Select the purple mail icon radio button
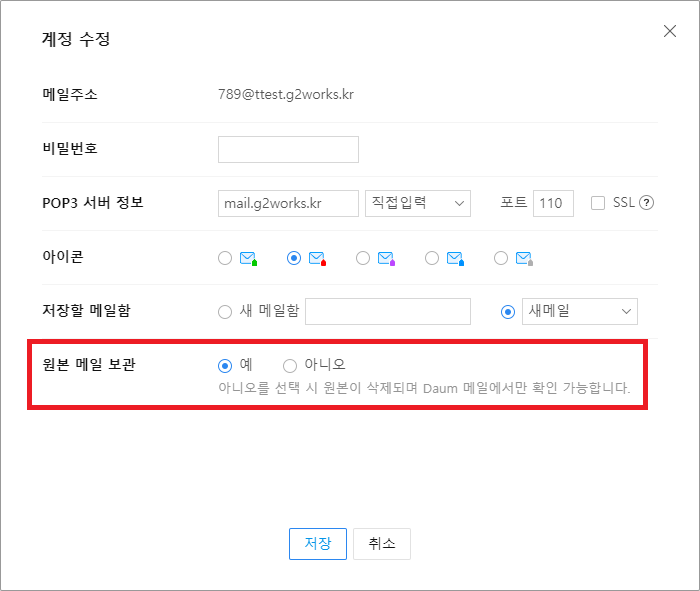The width and height of the screenshot is (700, 591). click(363, 258)
